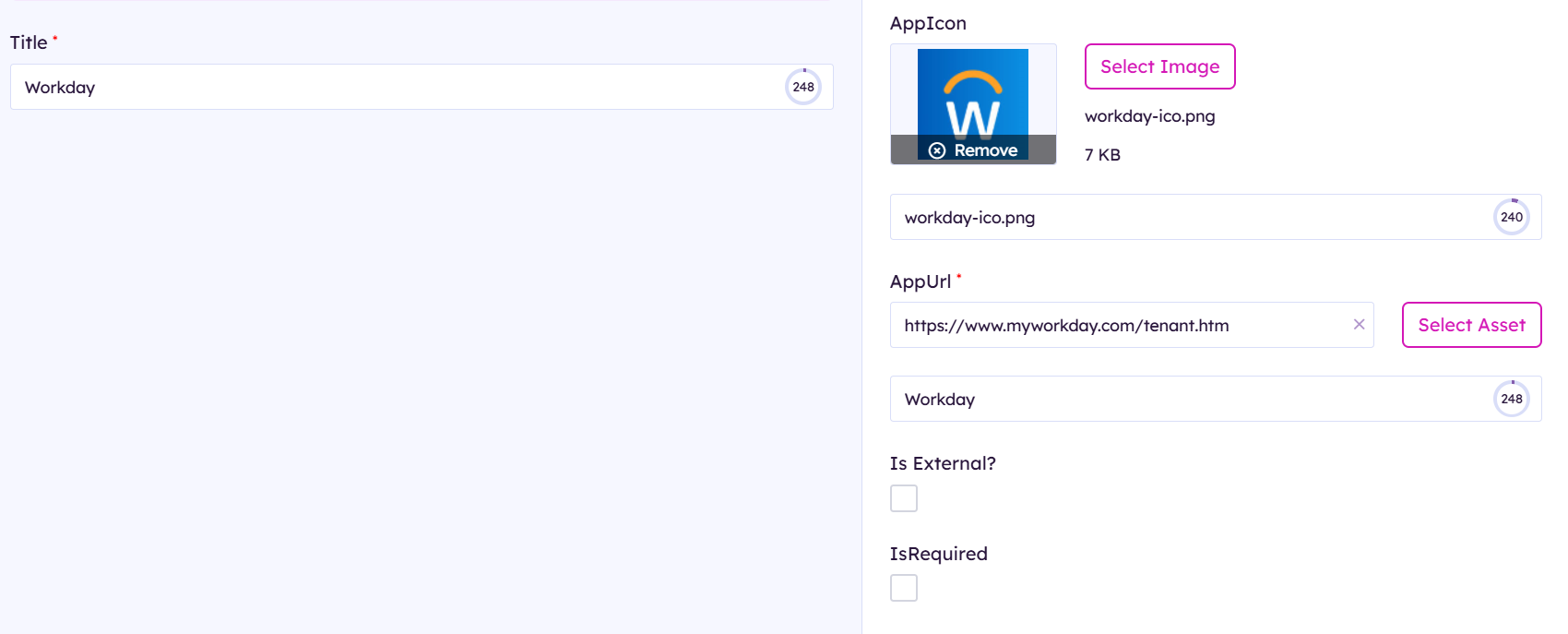Remove the Workday app icon image
This screenshot has height=634, width=1568.
(x=973, y=150)
